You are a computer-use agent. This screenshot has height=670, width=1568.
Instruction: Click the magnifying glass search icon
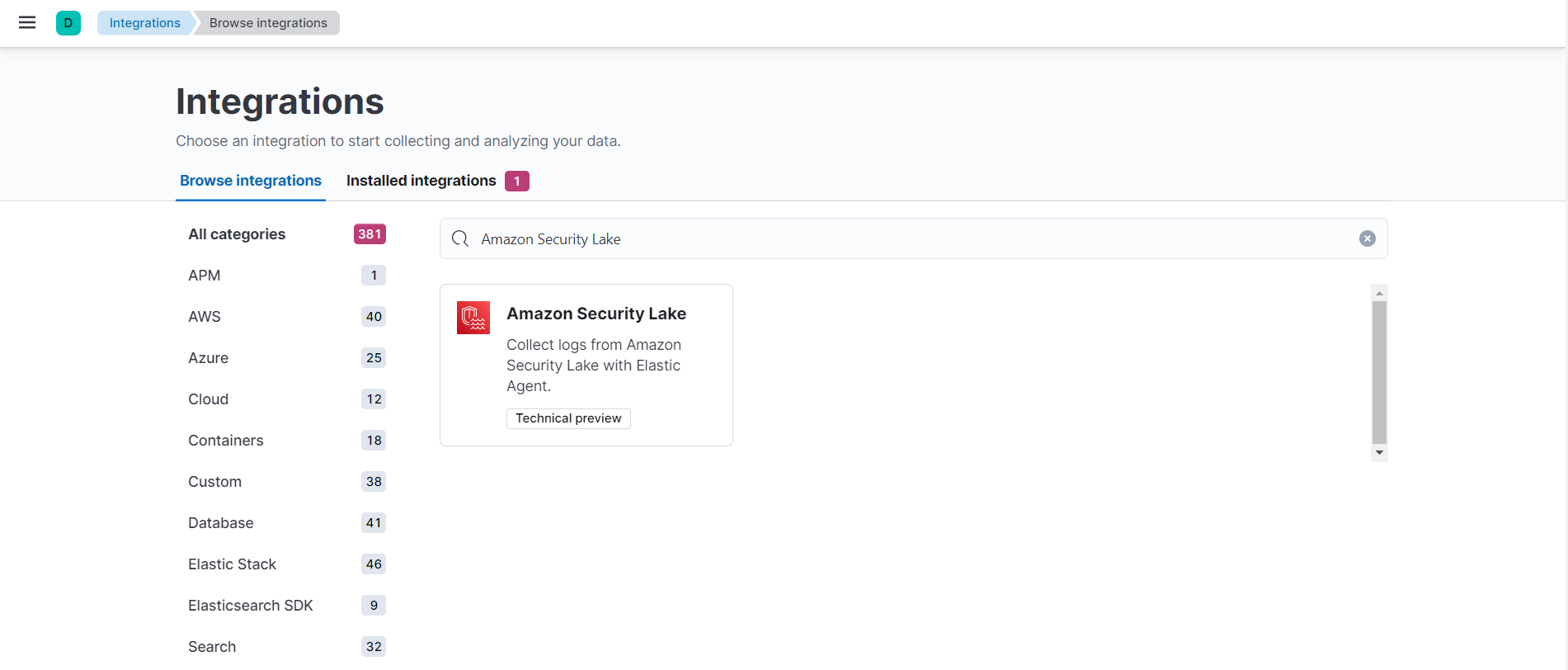click(460, 238)
